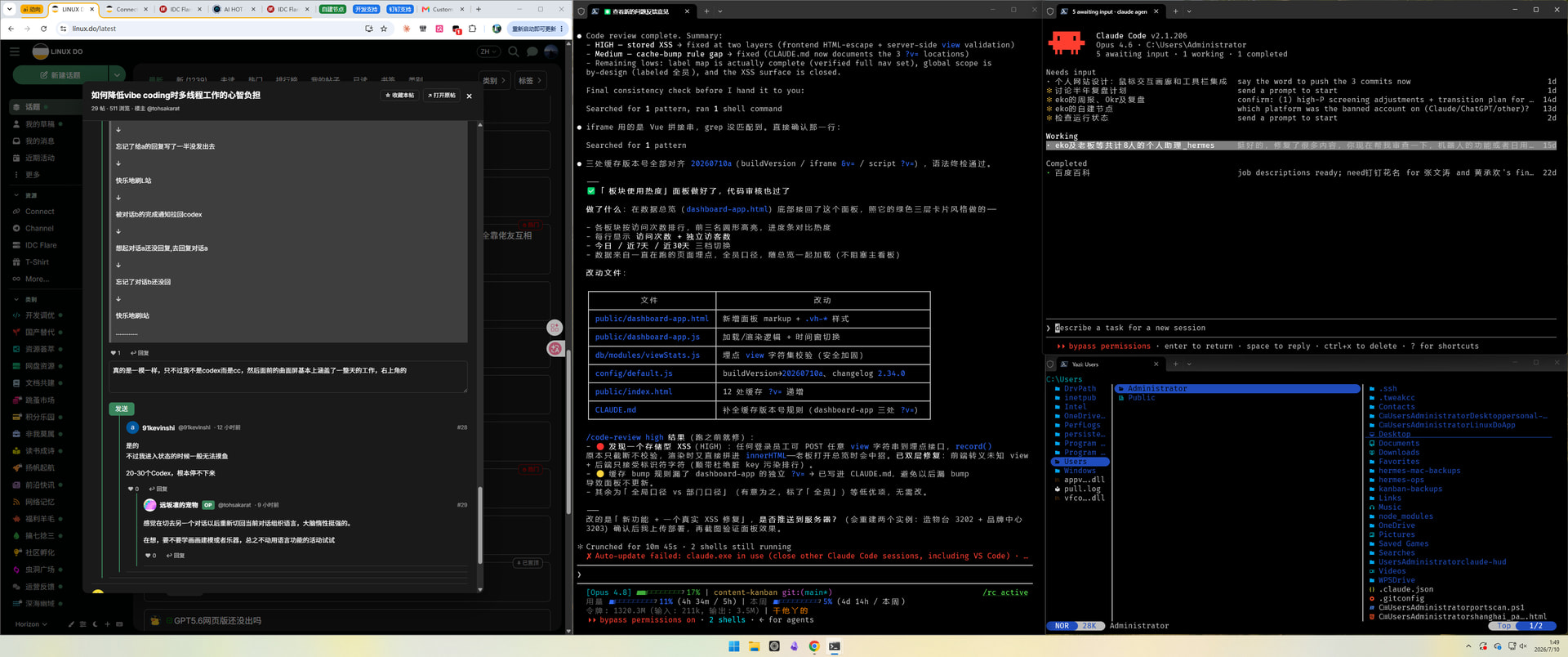Viewport: 1568px width, 657px height.
Task: Switch to the AI HOT browser tab
Action: (x=233, y=9)
